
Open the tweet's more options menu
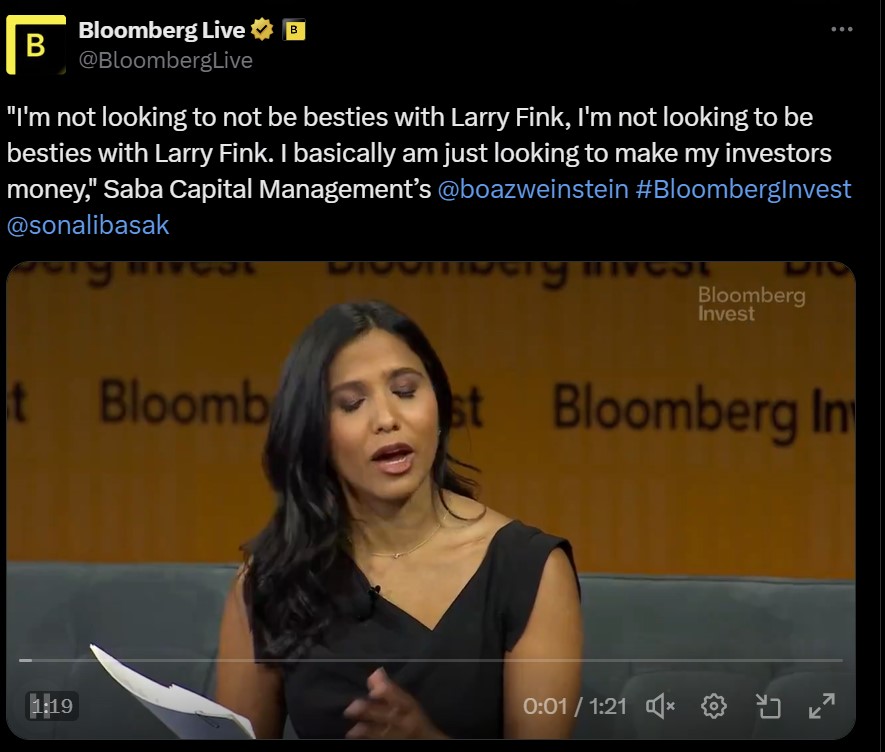point(842,29)
